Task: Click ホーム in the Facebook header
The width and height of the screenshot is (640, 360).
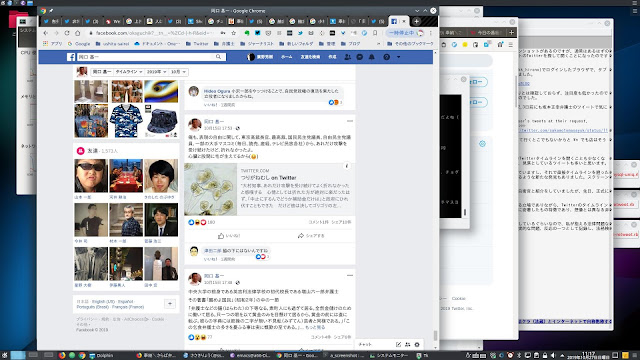Action: click(287, 57)
